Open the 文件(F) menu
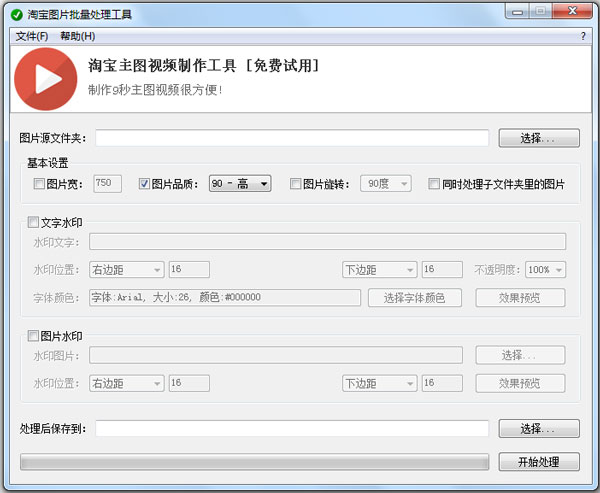The height and width of the screenshot is (493, 600). (32, 36)
